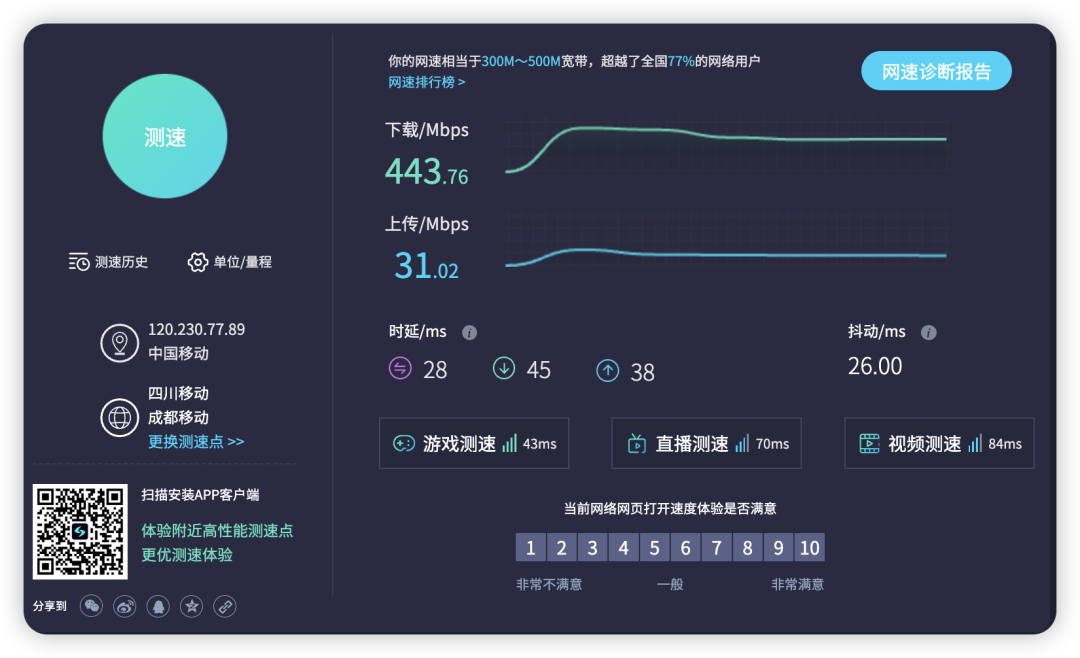Run the 视频测速 video test
The height and width of the screenshot is (658, 1080).
(x=939, y=443)
